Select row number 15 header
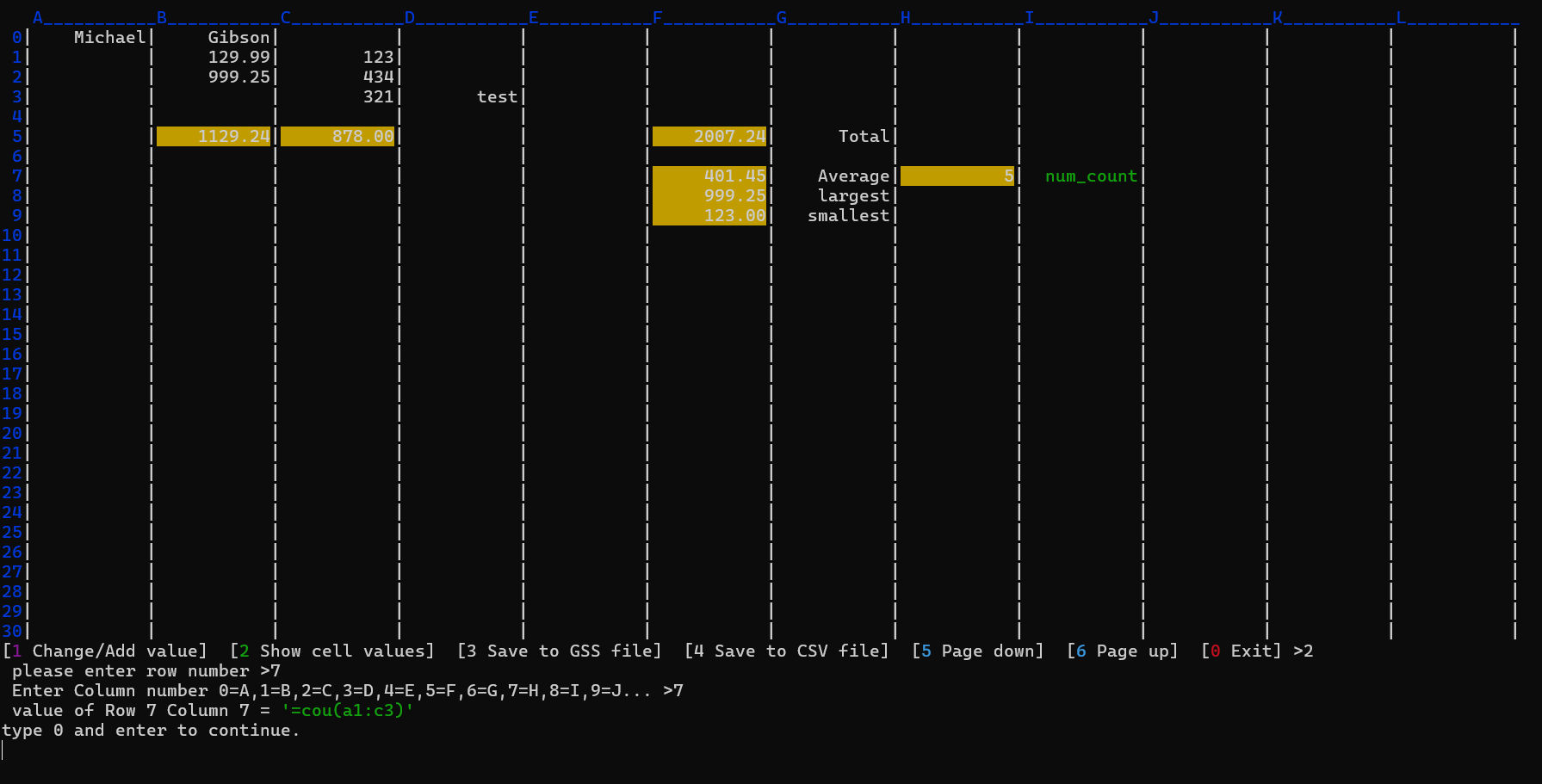 click(12, 335)
